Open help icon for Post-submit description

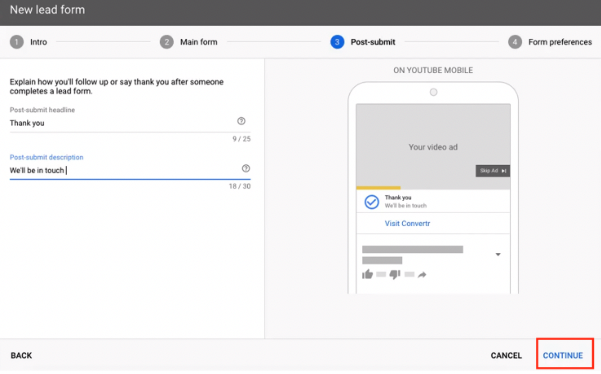(x=246, y=168)
